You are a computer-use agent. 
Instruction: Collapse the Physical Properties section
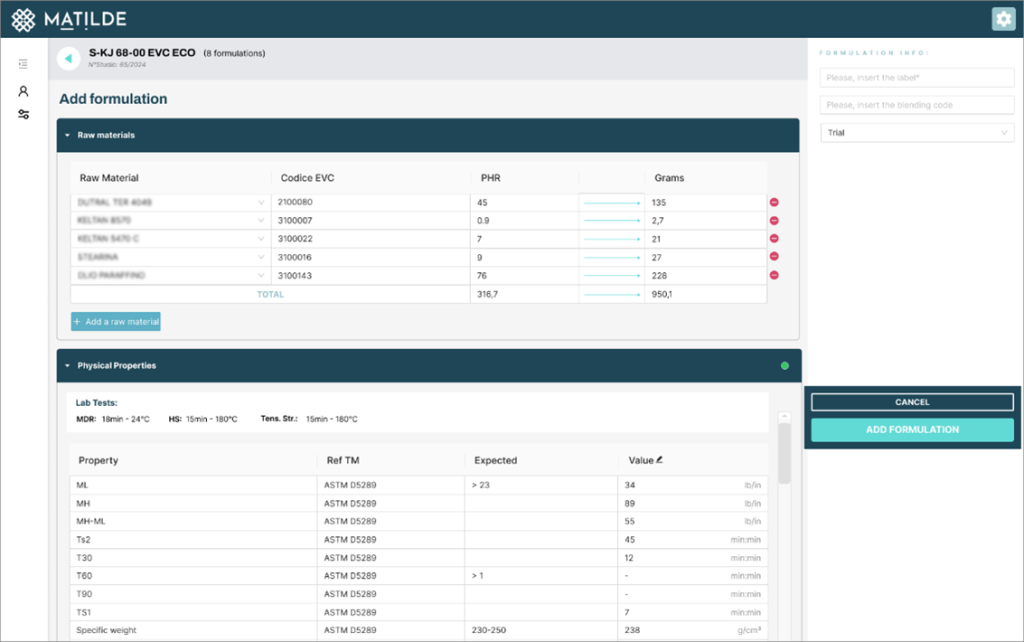tap(67, 366)
